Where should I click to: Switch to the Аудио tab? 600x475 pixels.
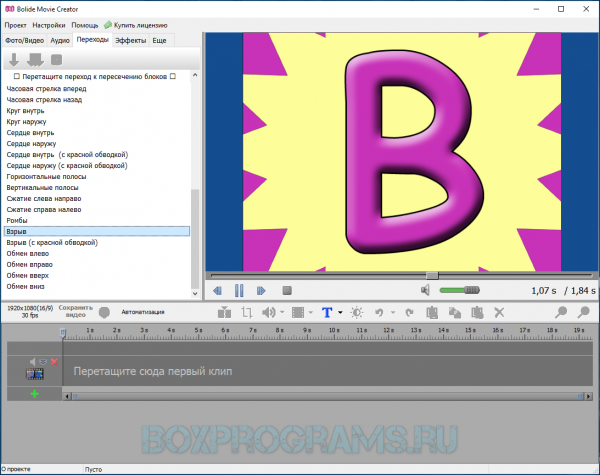(60, 40)
